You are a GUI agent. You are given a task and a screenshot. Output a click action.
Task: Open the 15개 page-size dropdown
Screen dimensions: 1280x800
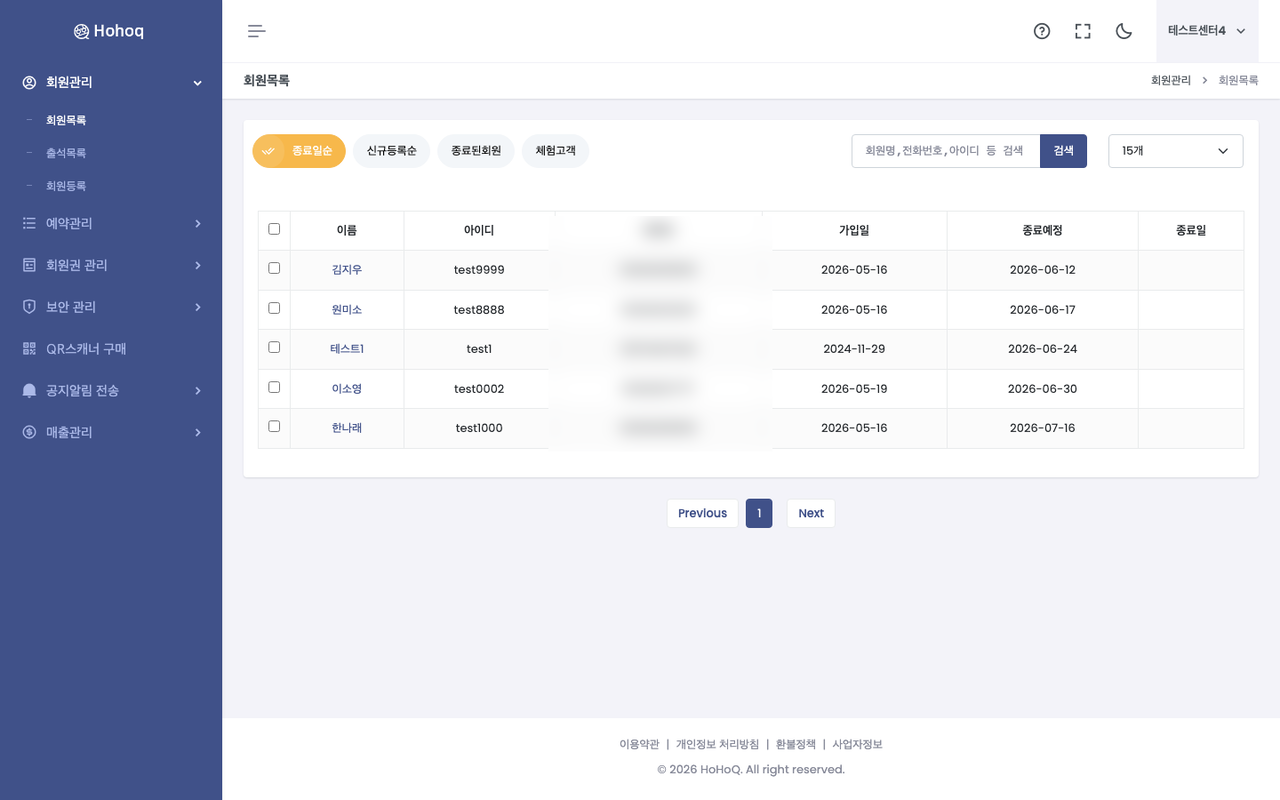coord(1176,151)
